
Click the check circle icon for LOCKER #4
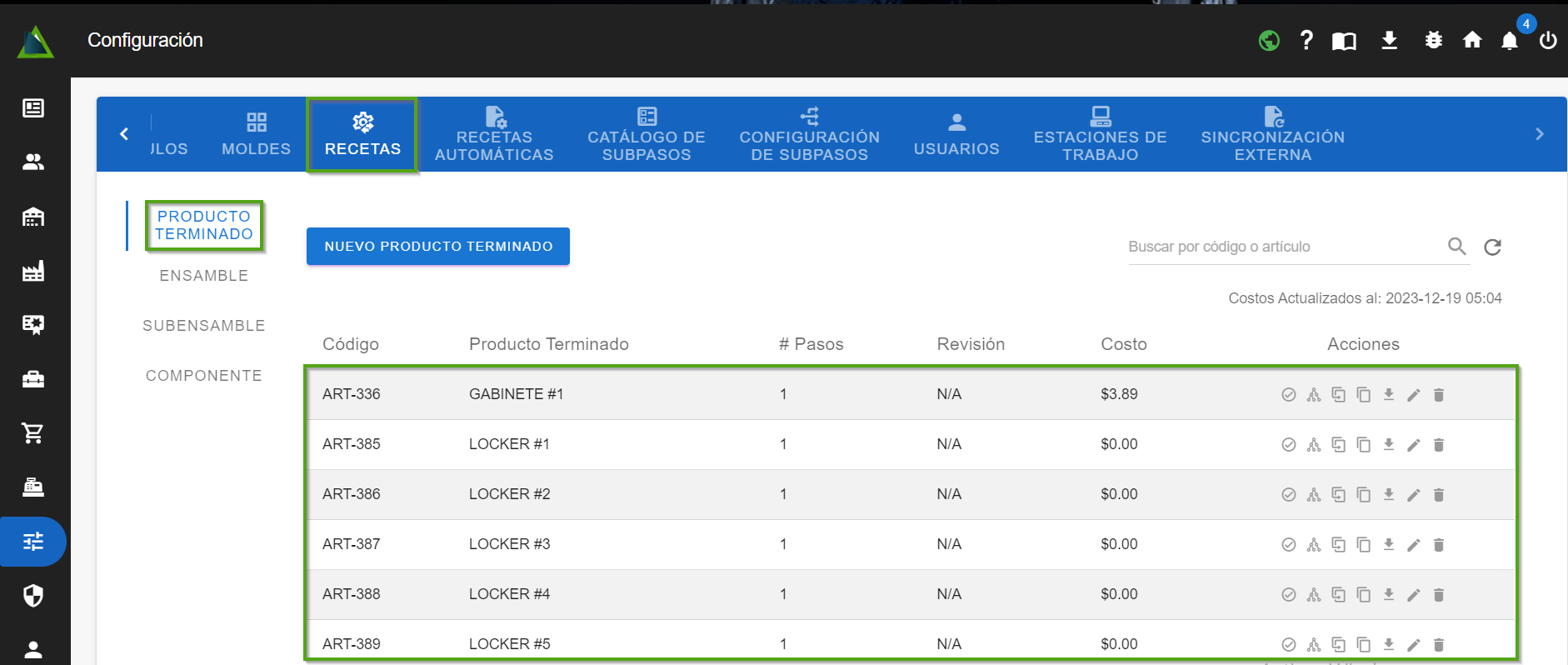tap(1288, 595)
